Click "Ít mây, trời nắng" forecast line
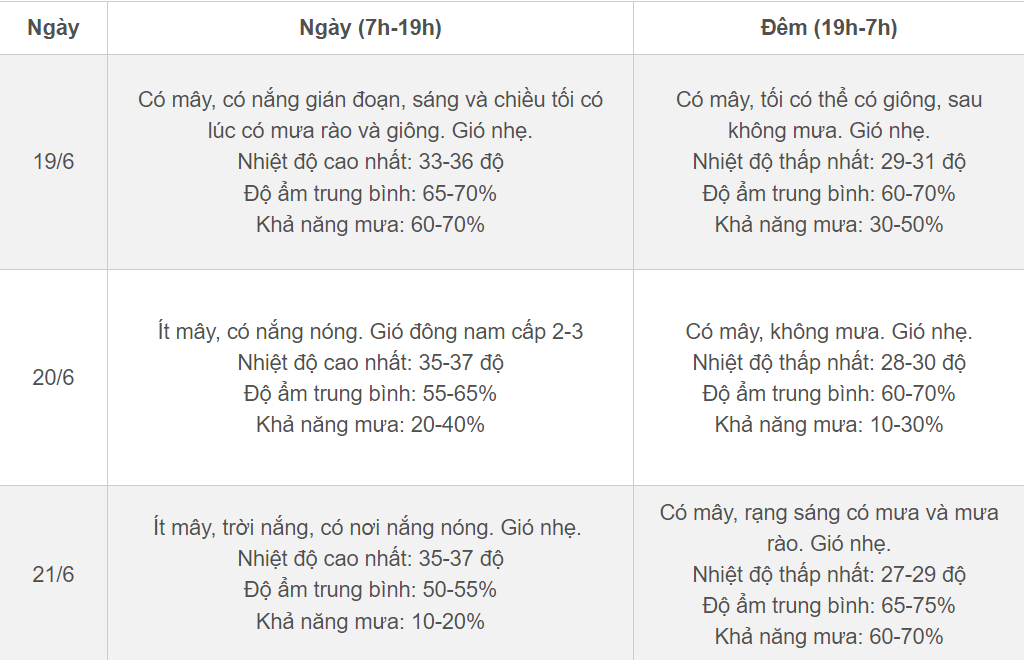This screenshot has width=1024, height=660. 367,527
